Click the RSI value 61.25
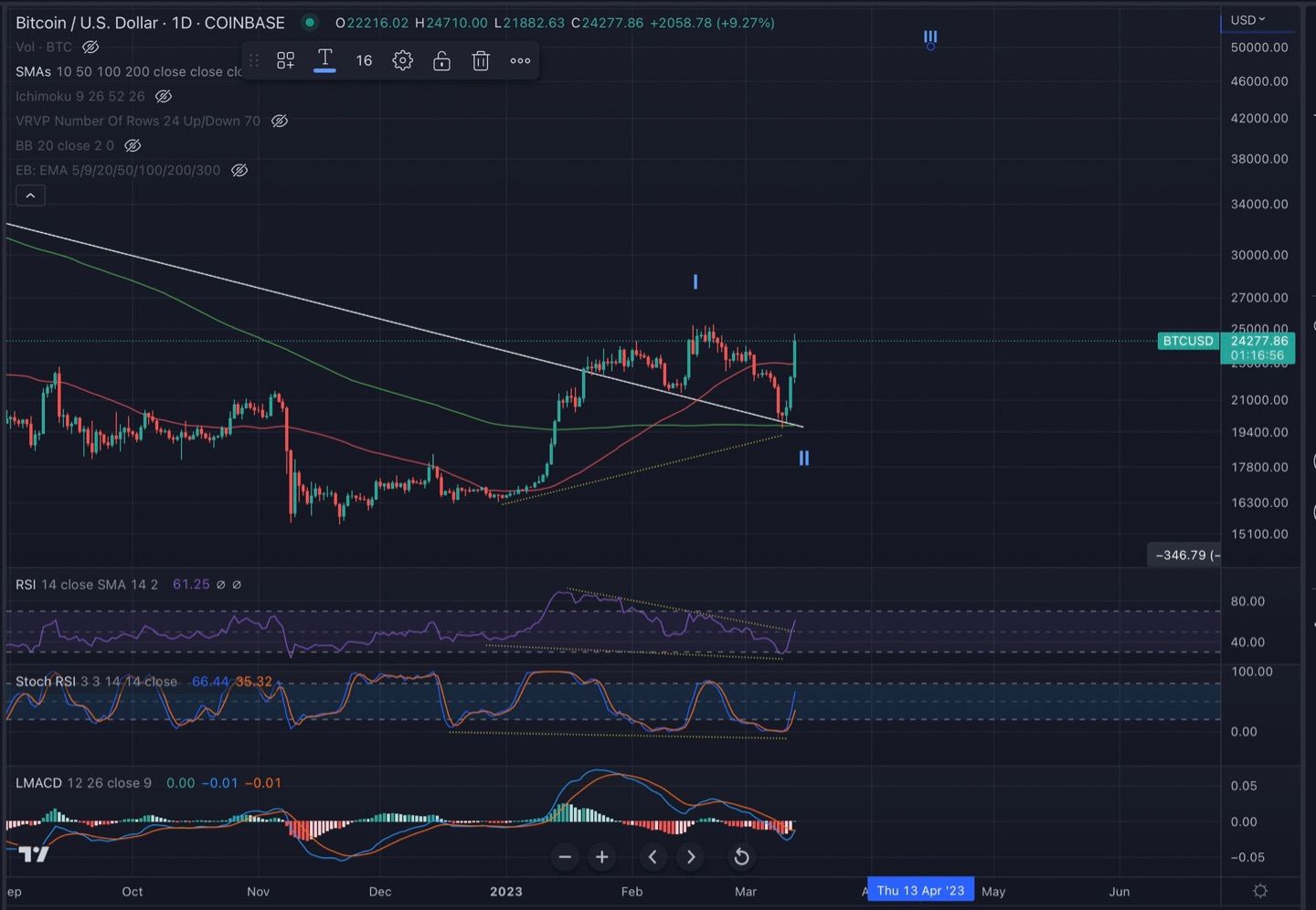 pos(191,584)
